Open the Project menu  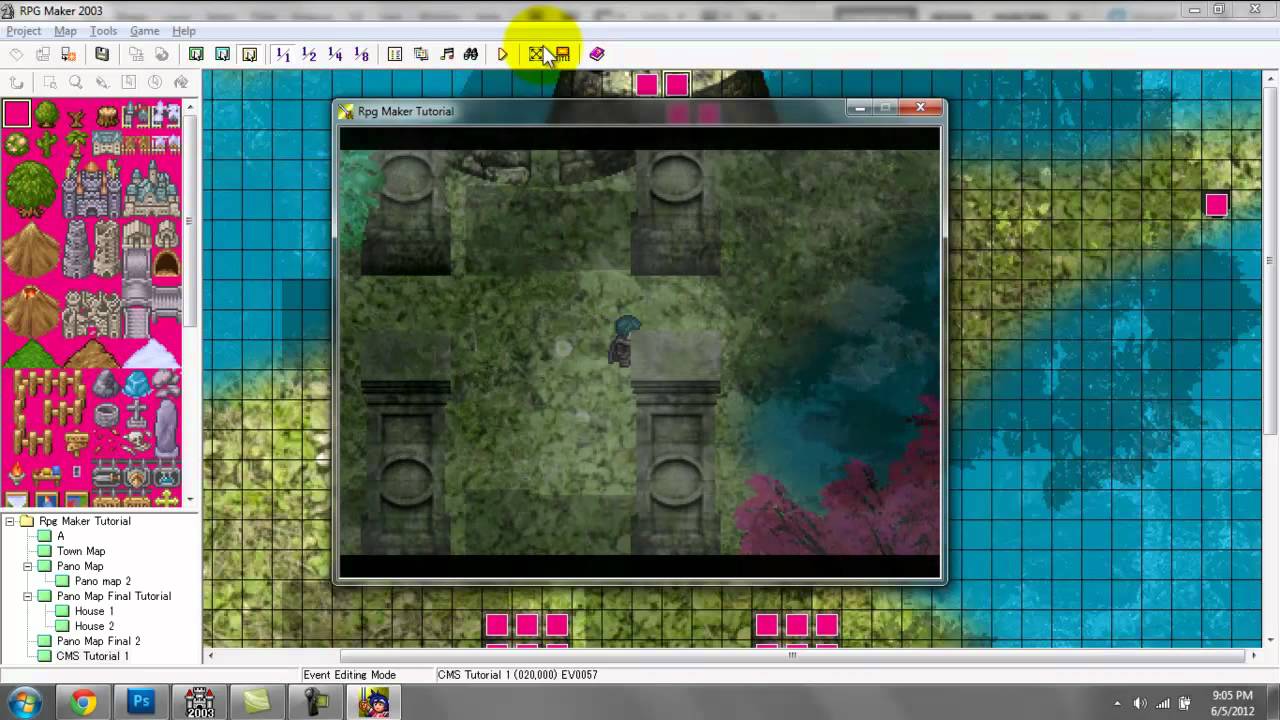click(x=24, y=31)
